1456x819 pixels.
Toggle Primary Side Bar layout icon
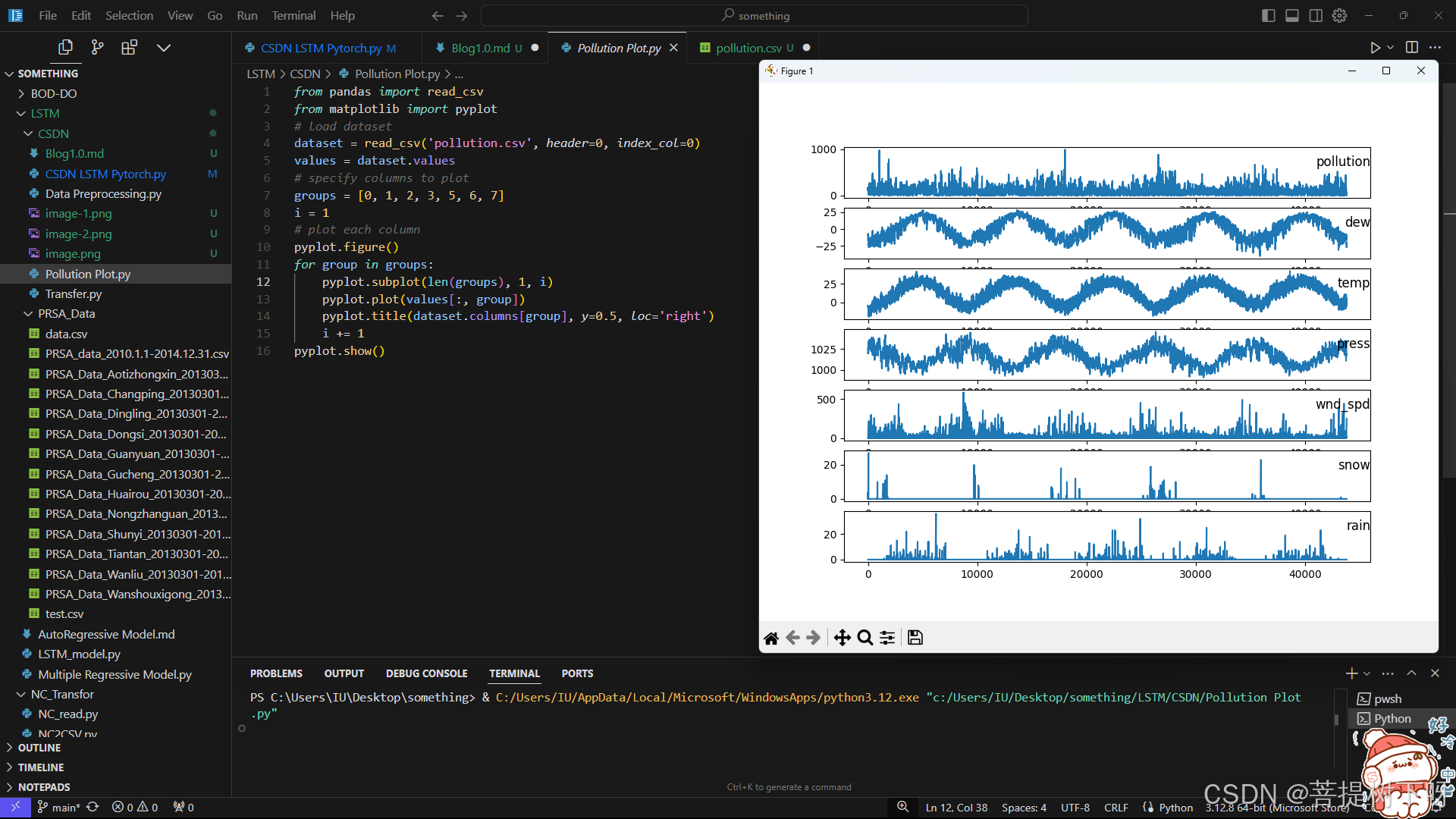click(1268, 15)
